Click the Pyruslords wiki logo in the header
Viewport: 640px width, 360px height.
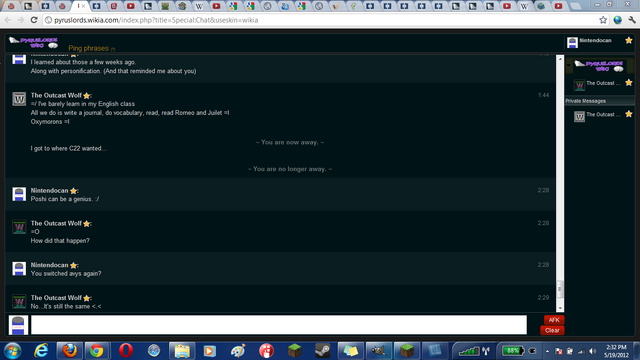[33, 42]
